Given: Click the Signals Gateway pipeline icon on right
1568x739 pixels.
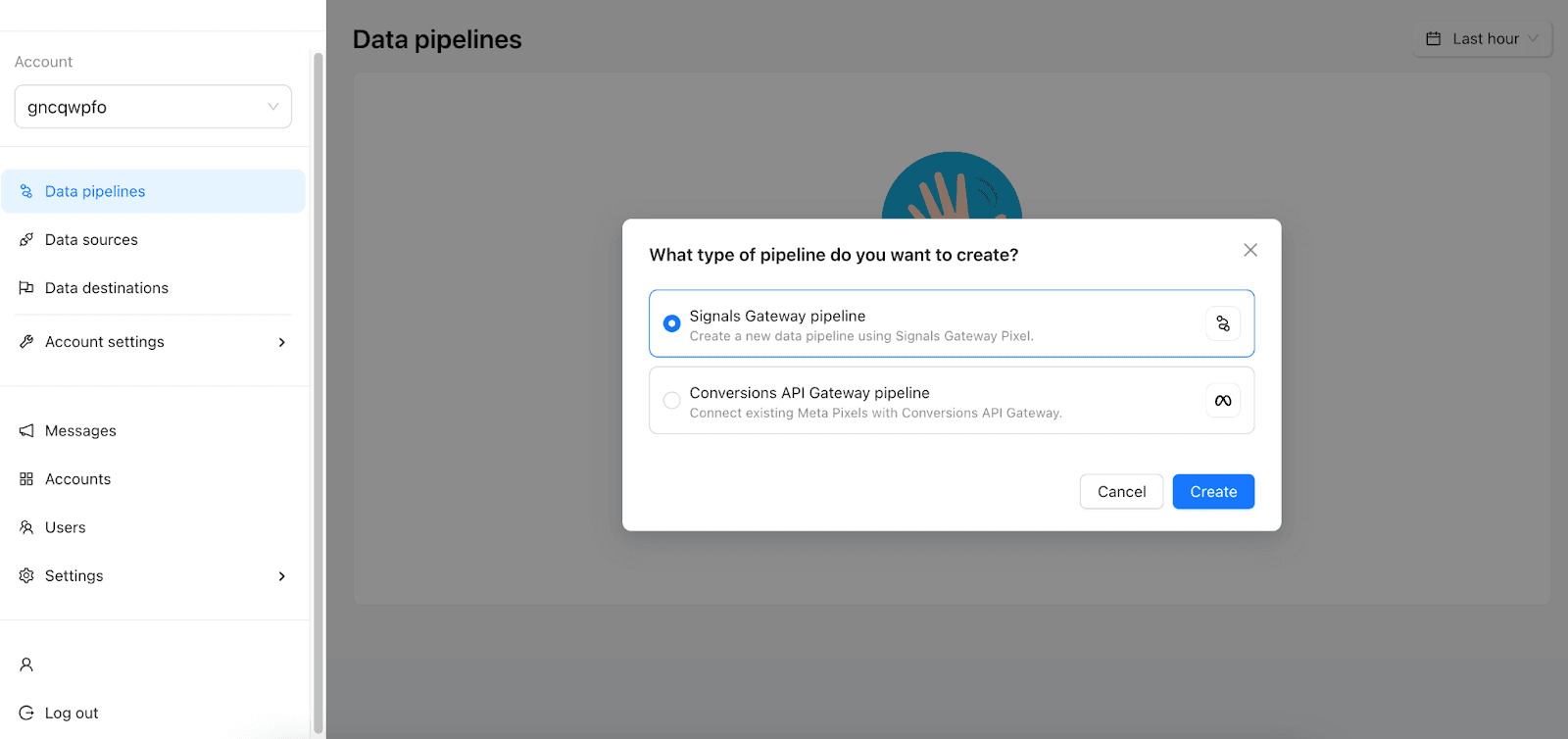Looking at the screenshot, I should coord(1223,323).
